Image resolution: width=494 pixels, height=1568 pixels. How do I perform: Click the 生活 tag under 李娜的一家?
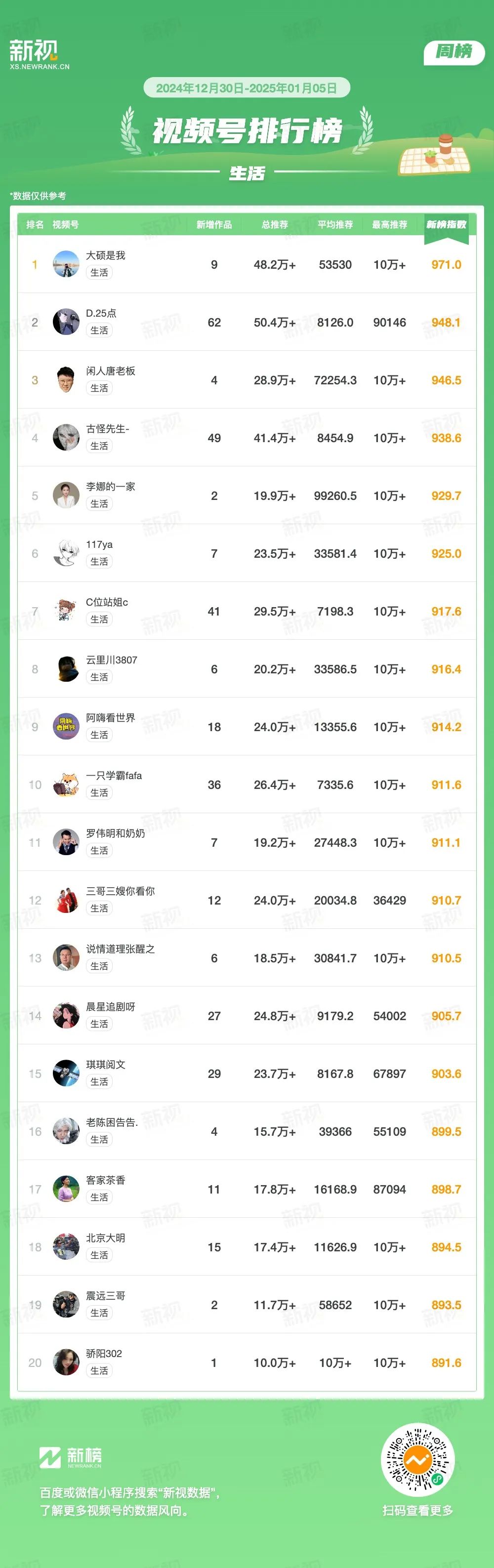[x=99, y=504]
